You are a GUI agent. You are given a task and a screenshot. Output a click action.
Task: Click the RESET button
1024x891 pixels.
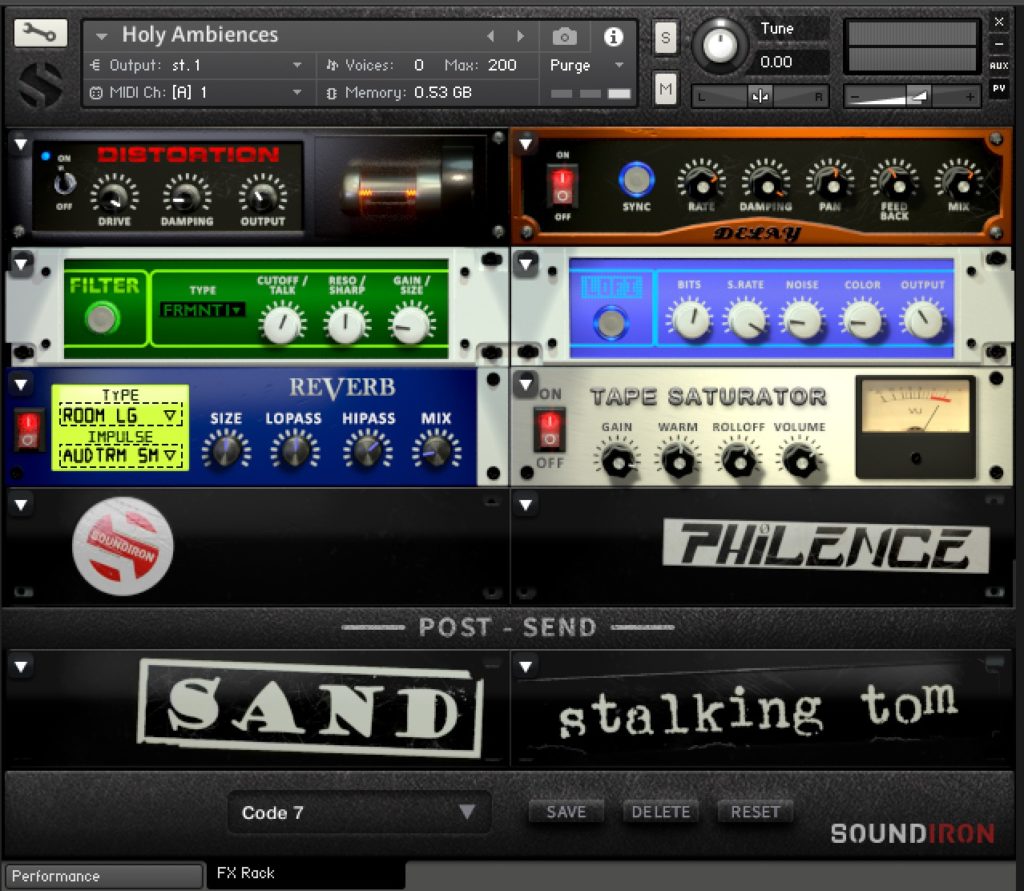(755, 811)
